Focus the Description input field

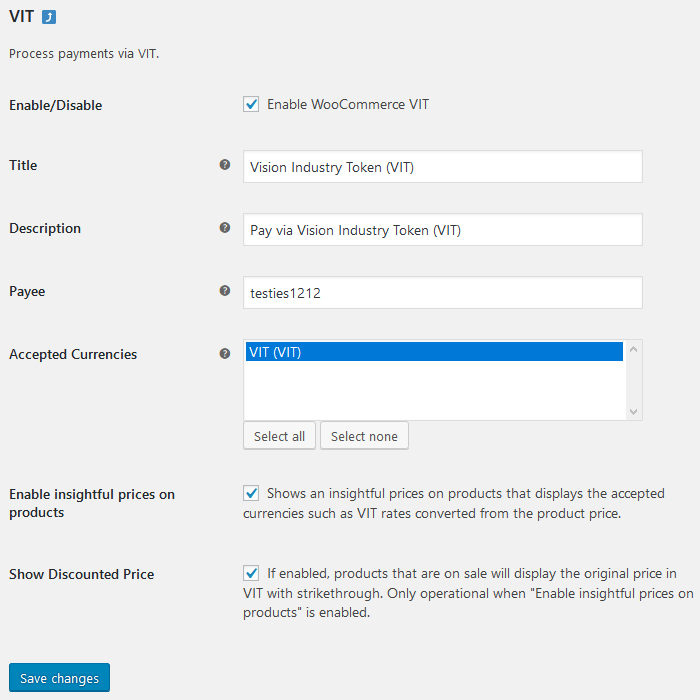pos(442,230)
